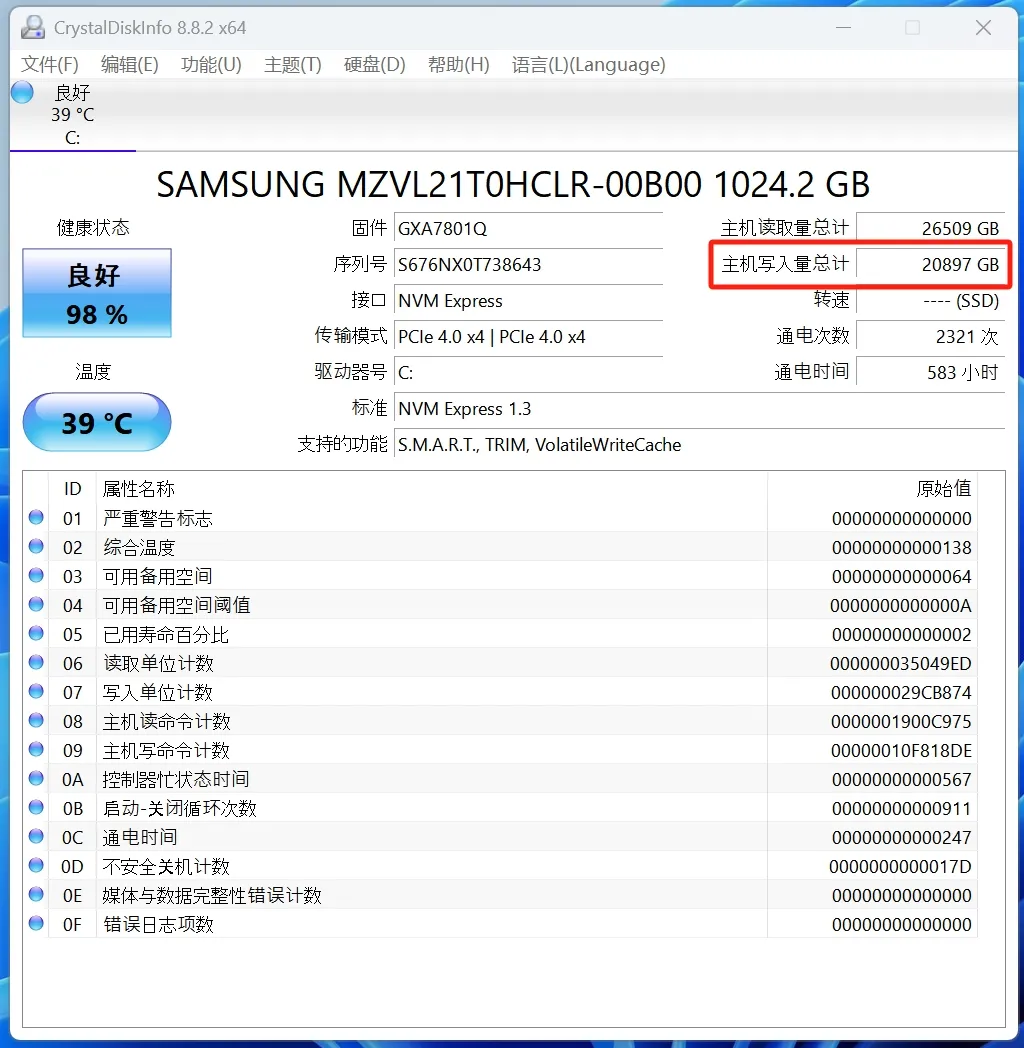Click the status orb for row 0C 通电时间
Image resolution: width=1024 pixels, height=1048 pixels.
(x=36, y=836)
